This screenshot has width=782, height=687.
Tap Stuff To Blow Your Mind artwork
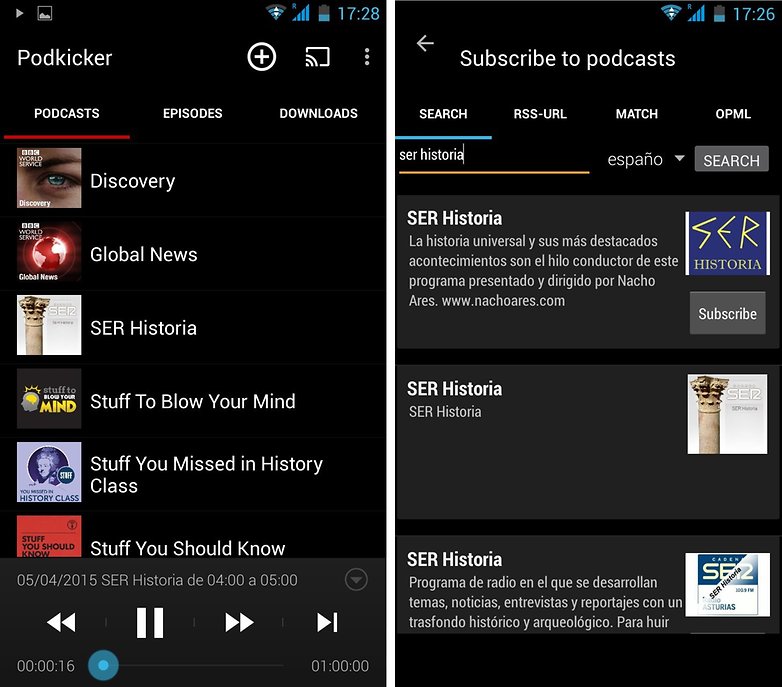point(49,398)
